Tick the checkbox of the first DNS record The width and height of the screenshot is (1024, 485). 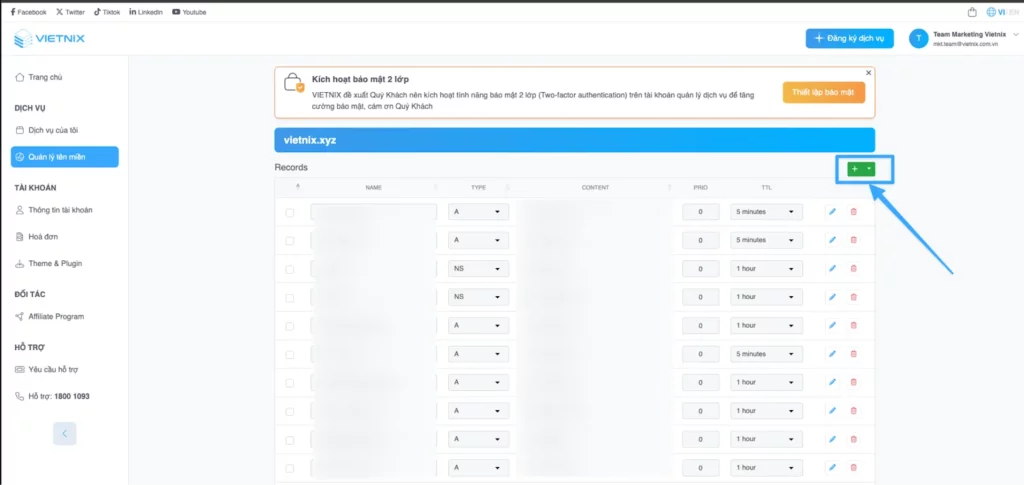(290, 212)
